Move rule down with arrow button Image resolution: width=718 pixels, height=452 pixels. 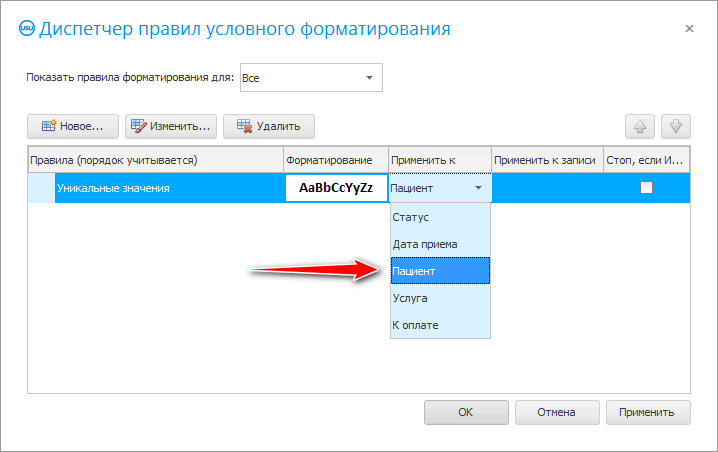pos(675,126)
